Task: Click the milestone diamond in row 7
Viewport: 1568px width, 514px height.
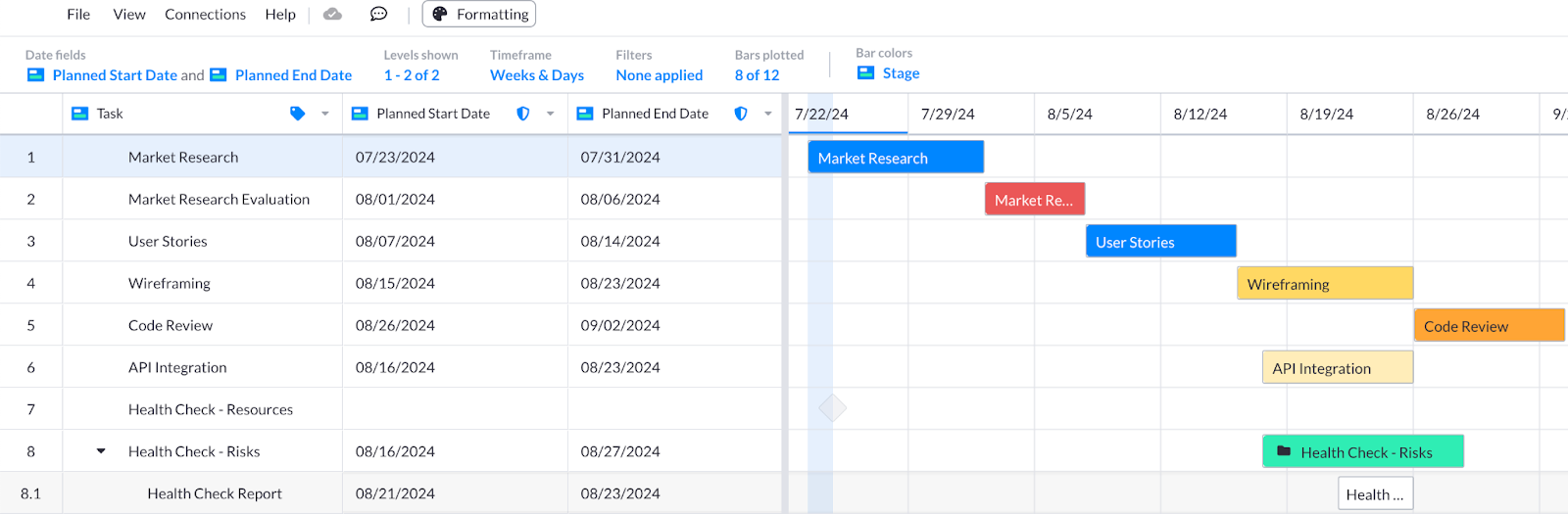Action: 832,408
